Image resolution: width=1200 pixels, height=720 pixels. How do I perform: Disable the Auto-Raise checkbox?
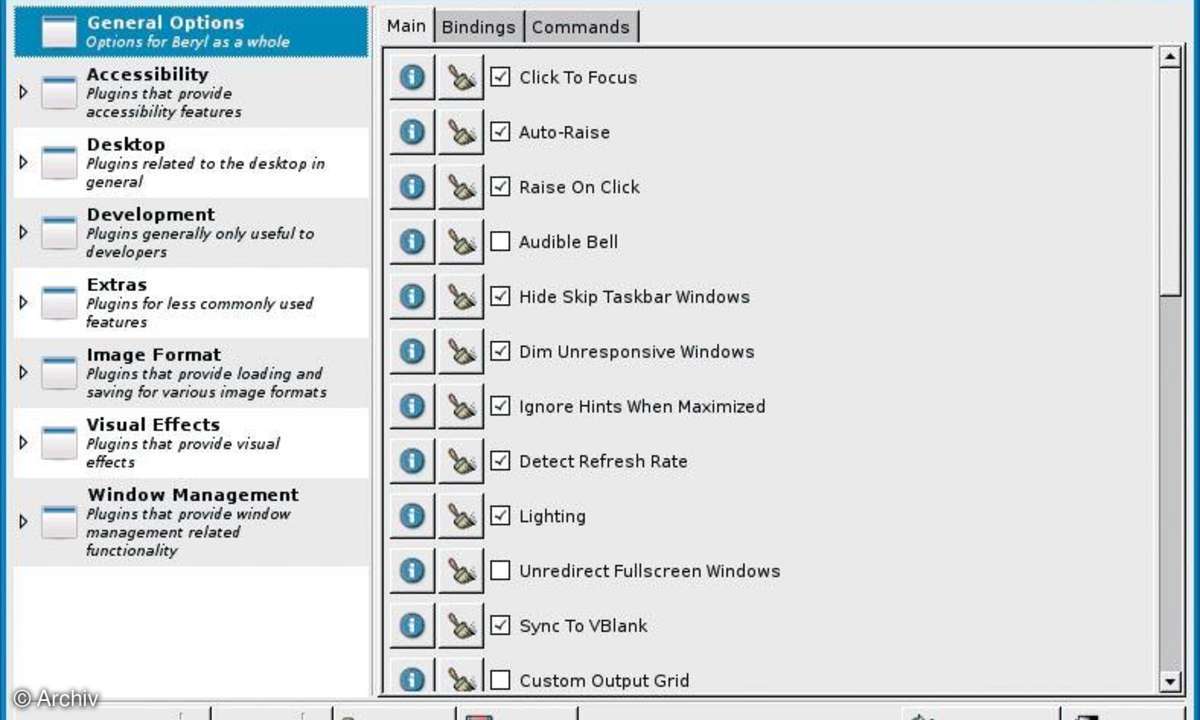pyautogui.click(x=501, y=132)
